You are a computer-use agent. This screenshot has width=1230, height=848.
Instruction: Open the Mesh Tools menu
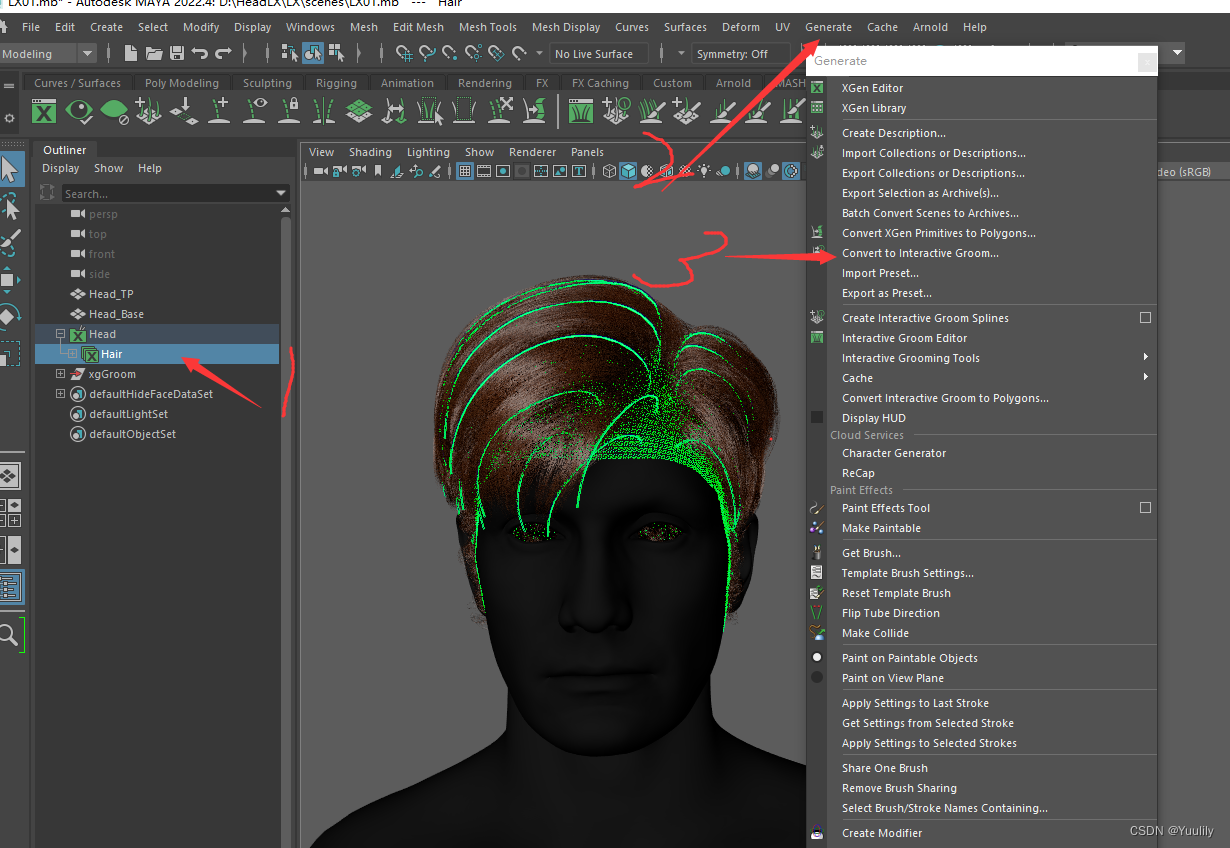(488, 27)
